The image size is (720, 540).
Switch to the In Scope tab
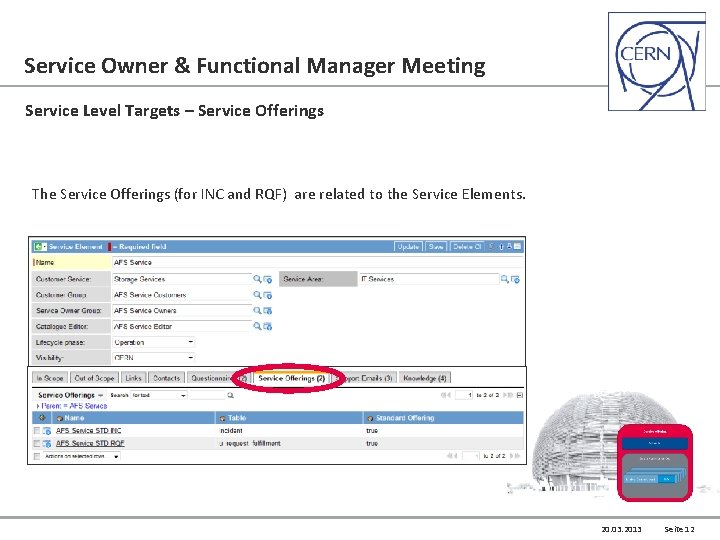click(x=50, y=378)
